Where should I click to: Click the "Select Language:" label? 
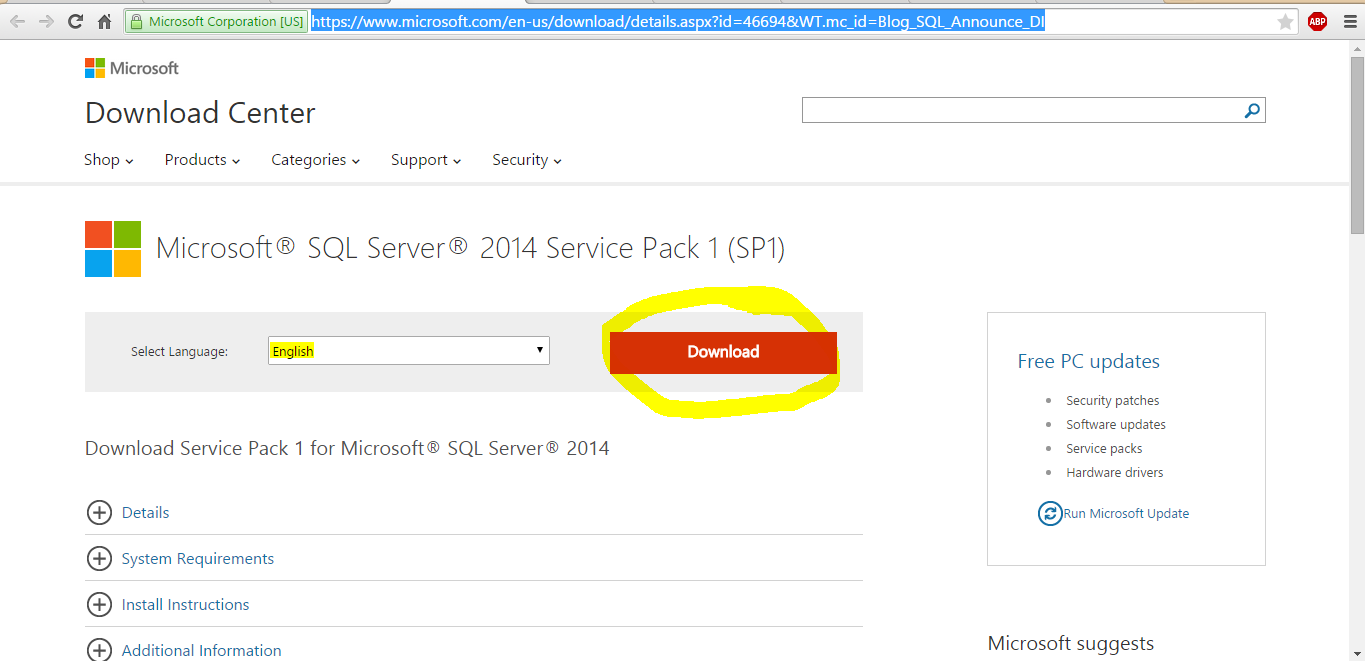coord(179,352)
